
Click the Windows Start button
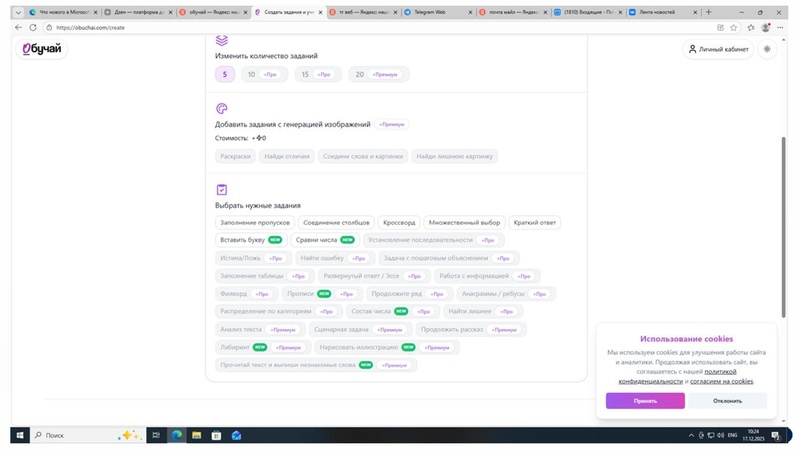click(18, 435)
